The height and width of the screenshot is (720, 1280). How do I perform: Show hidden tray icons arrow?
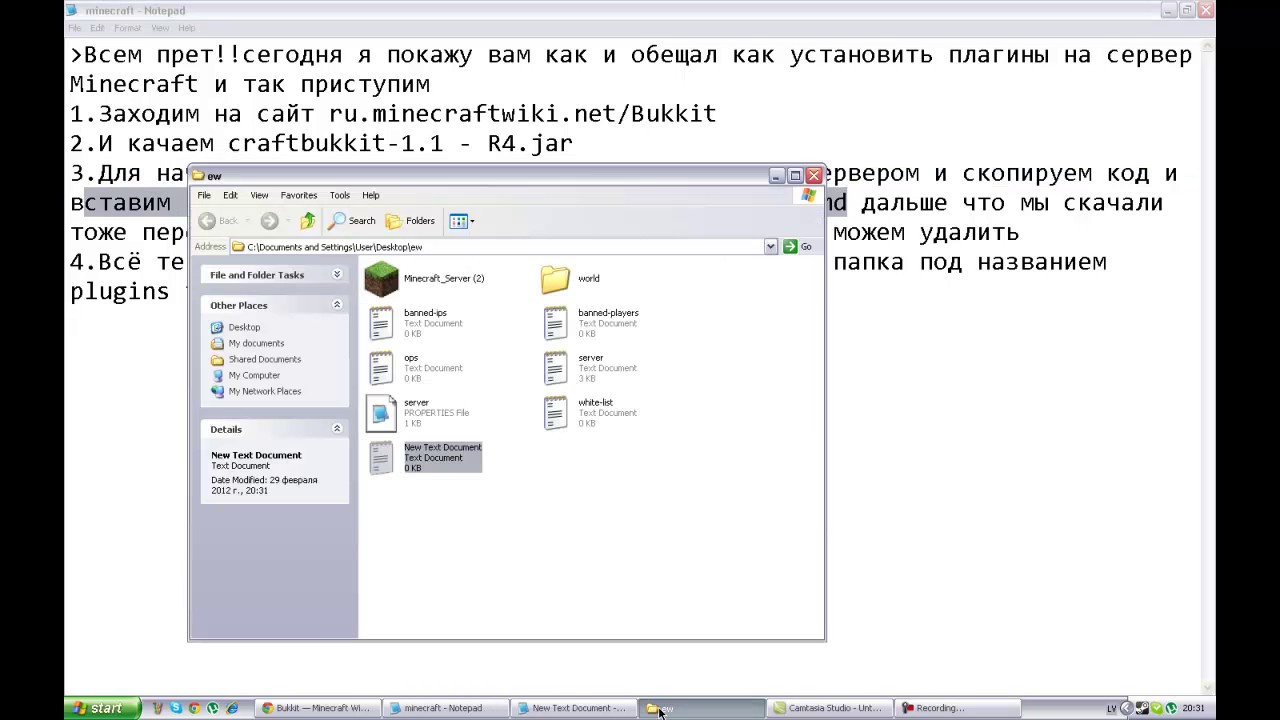1127,708
